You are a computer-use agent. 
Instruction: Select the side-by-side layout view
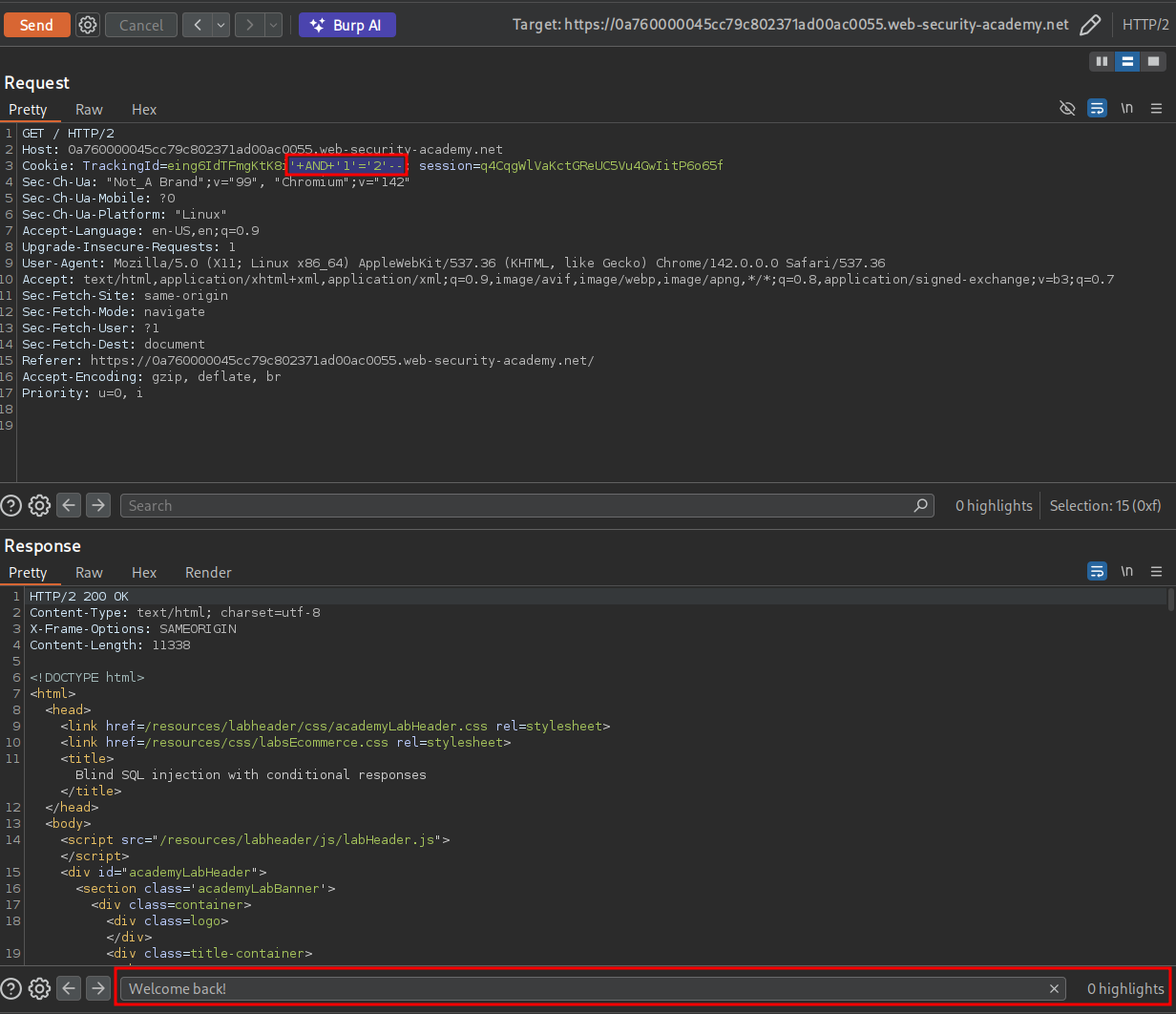(1102, 61)
